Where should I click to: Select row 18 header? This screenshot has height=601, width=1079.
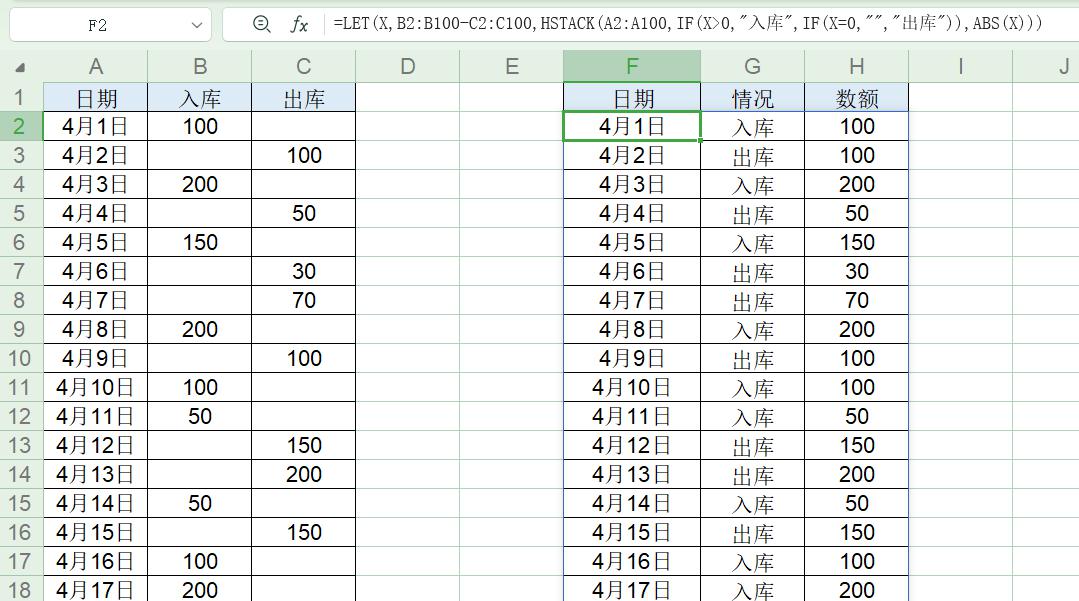click(x=21, y=590)
